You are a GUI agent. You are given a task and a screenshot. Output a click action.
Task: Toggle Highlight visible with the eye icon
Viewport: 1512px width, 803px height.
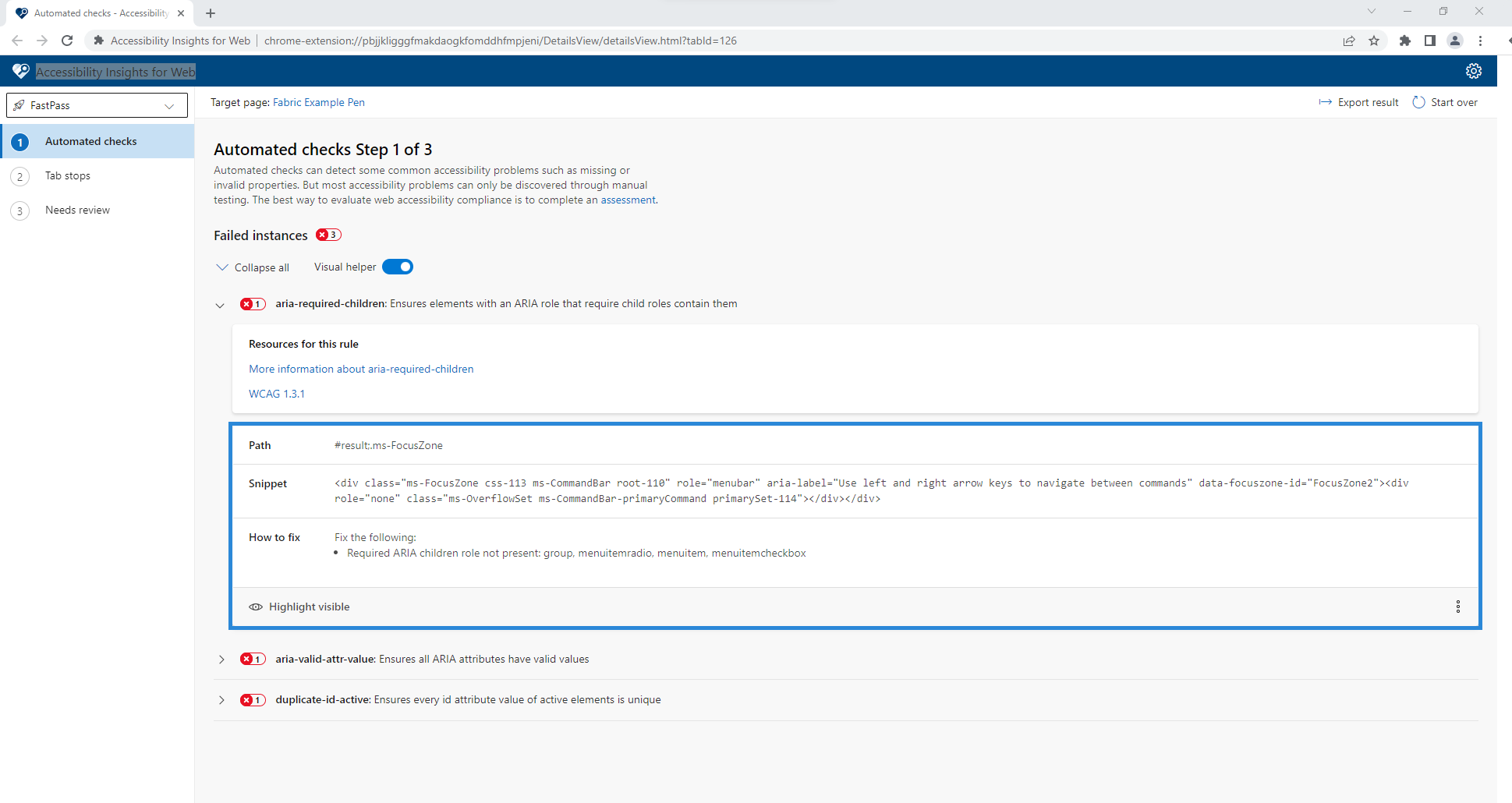[256, 607]
